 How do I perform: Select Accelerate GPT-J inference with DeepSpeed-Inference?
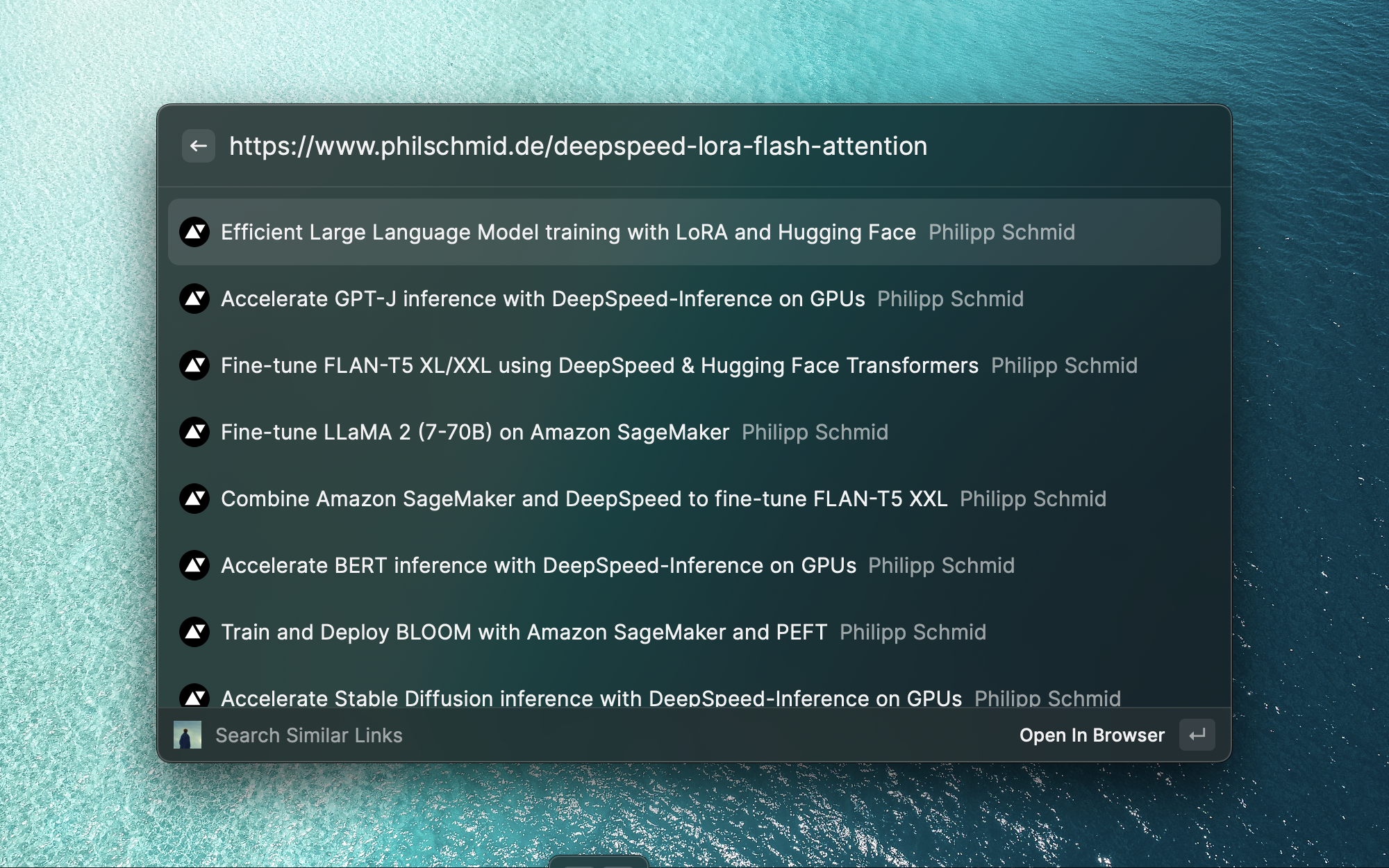(542, 299)
